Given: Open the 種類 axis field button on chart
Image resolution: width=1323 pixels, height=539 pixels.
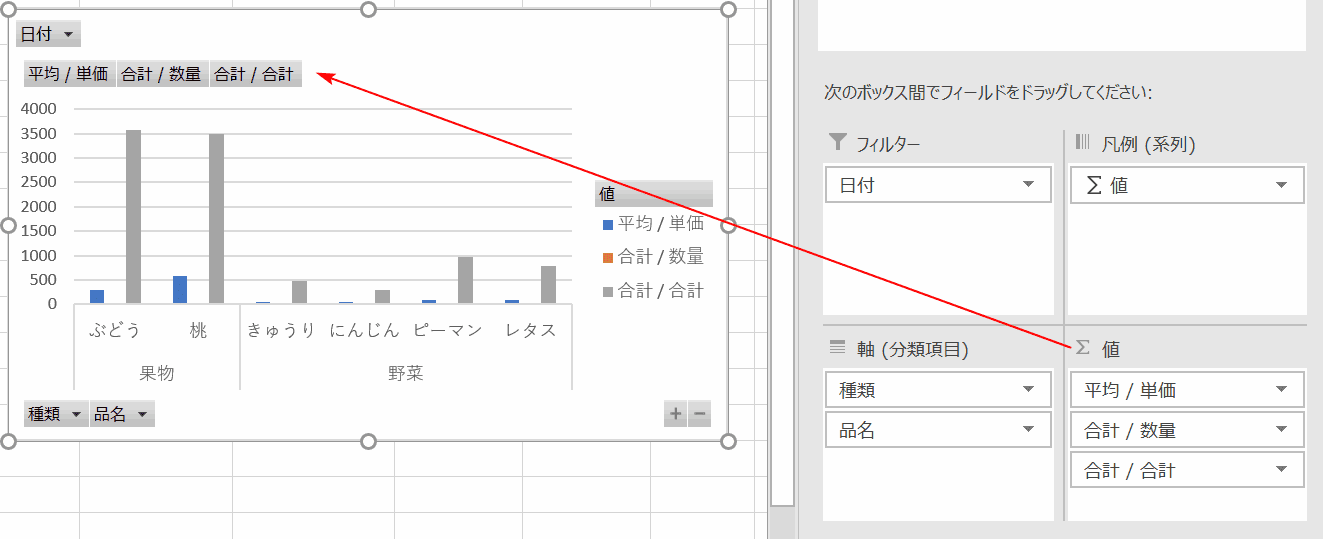Looking at the screenshot, I should coord(55,414).
